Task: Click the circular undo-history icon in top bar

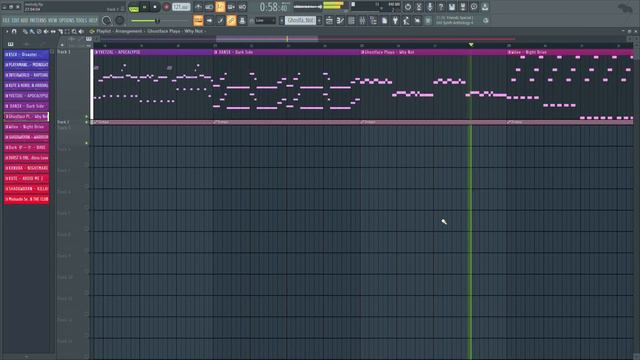Action: pos(408,7)
